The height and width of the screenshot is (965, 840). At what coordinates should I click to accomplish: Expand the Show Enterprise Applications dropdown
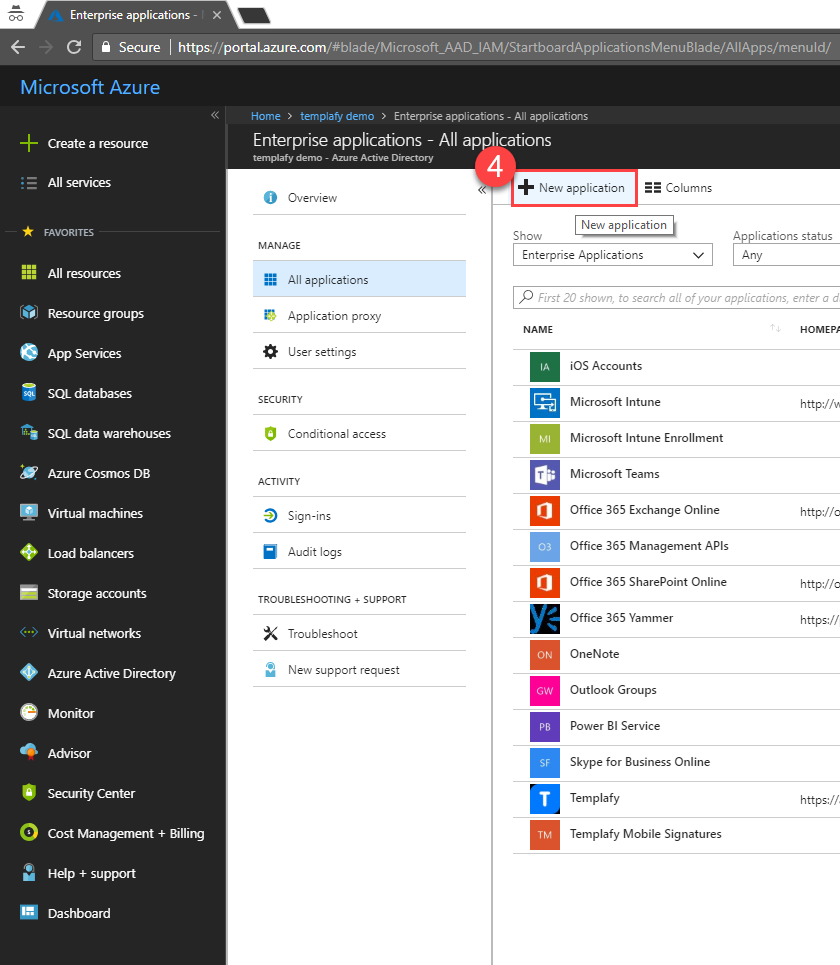point(612,255)
